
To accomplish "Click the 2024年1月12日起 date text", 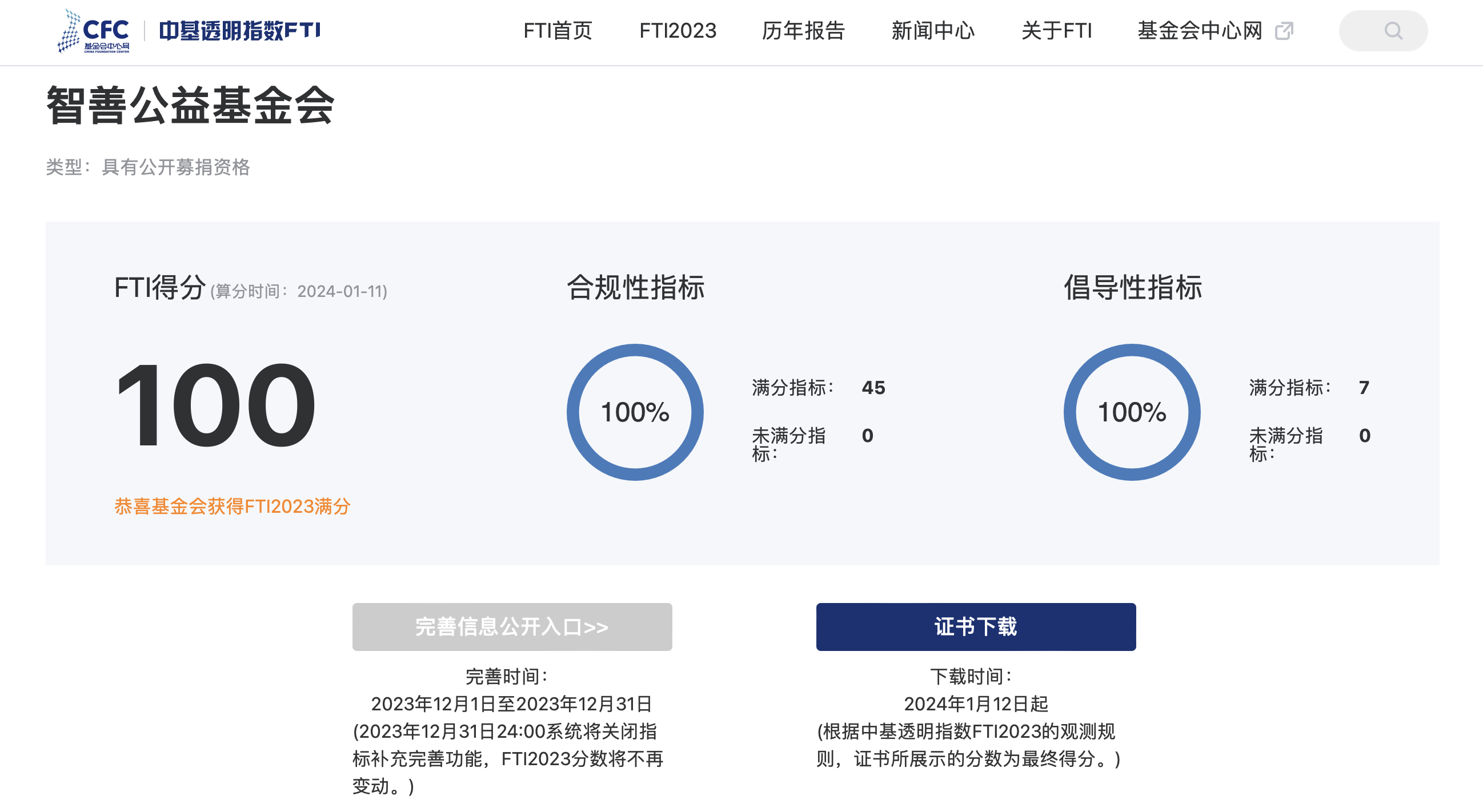I will tap(976, 704).
